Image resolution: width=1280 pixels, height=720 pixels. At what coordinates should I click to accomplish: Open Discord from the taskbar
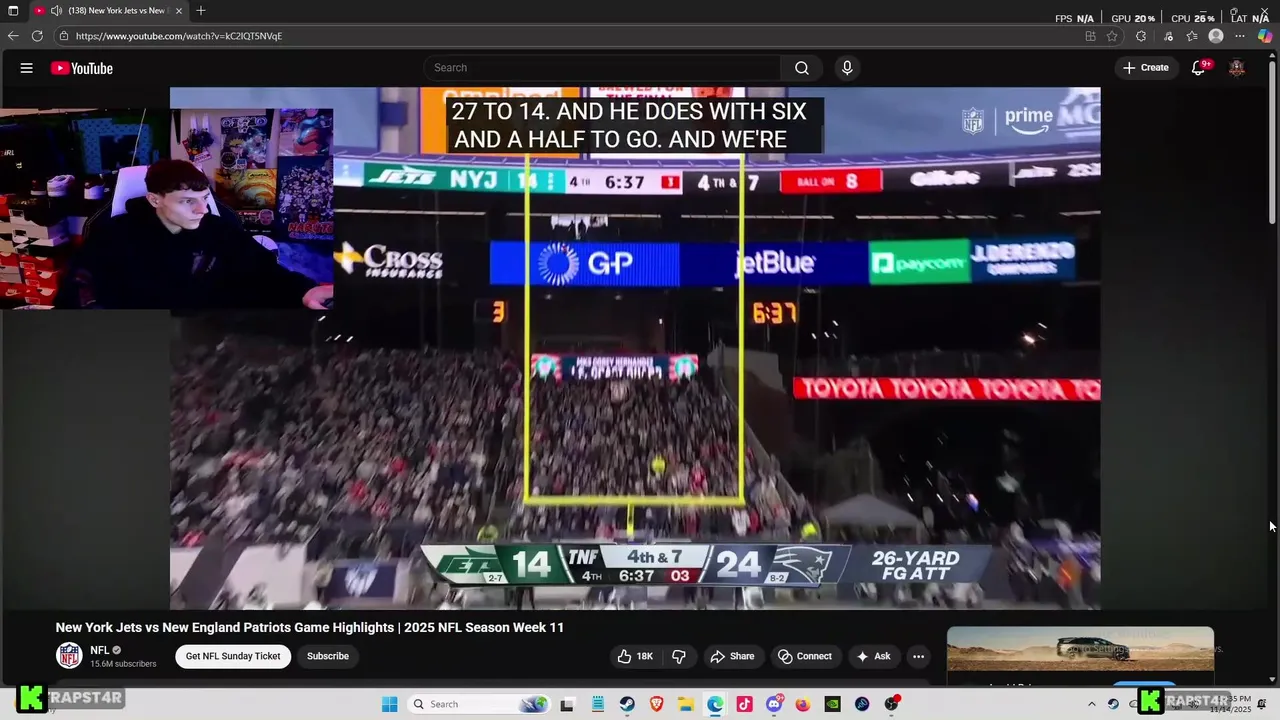coord(774,704)
